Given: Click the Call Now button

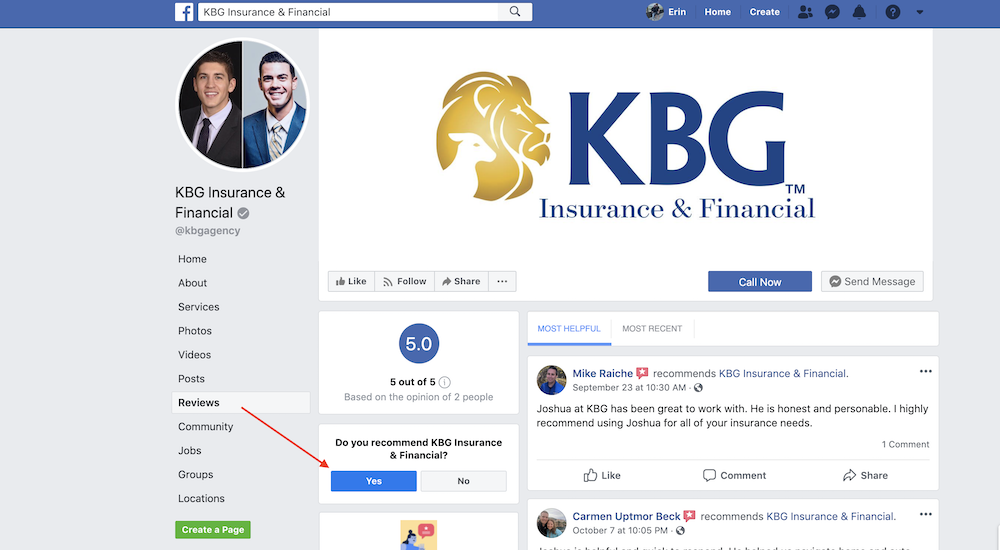Looking at the screenshot, I should [760, 281].
